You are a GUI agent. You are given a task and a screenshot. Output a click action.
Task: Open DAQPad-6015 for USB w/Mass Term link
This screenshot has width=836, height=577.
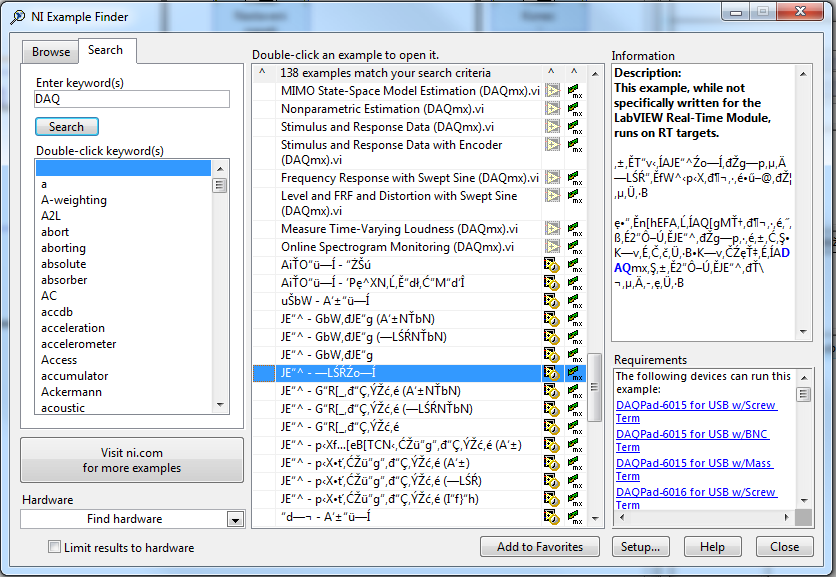[x=694, y=469]
